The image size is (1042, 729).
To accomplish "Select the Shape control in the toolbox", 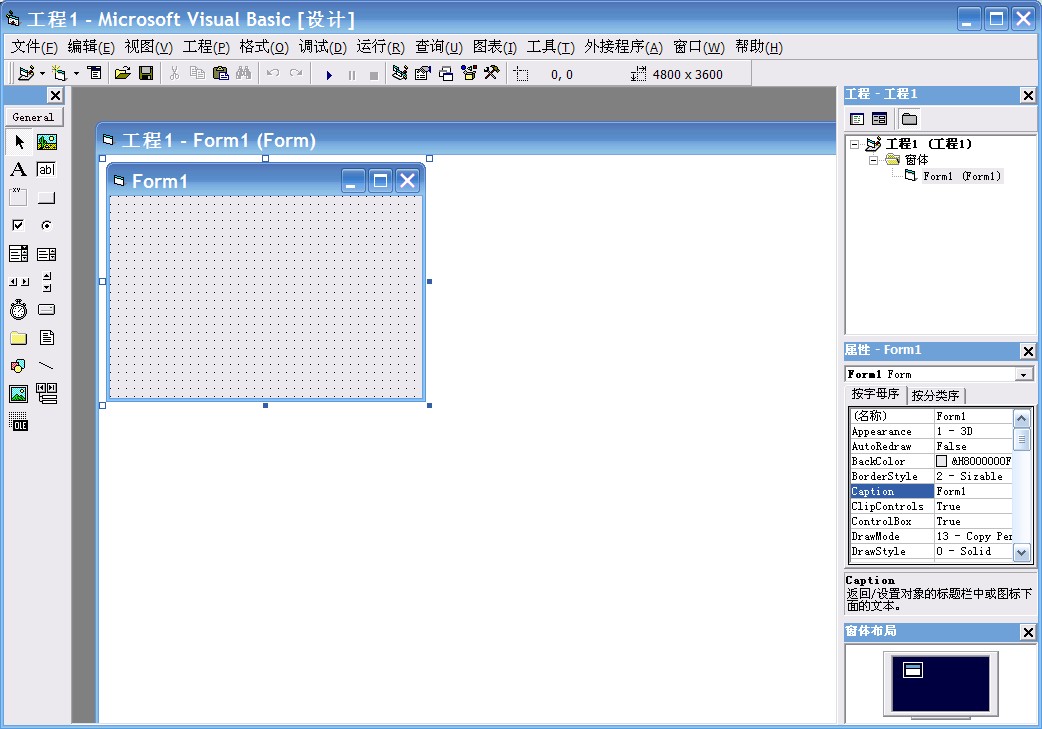I will coord(19,365).
